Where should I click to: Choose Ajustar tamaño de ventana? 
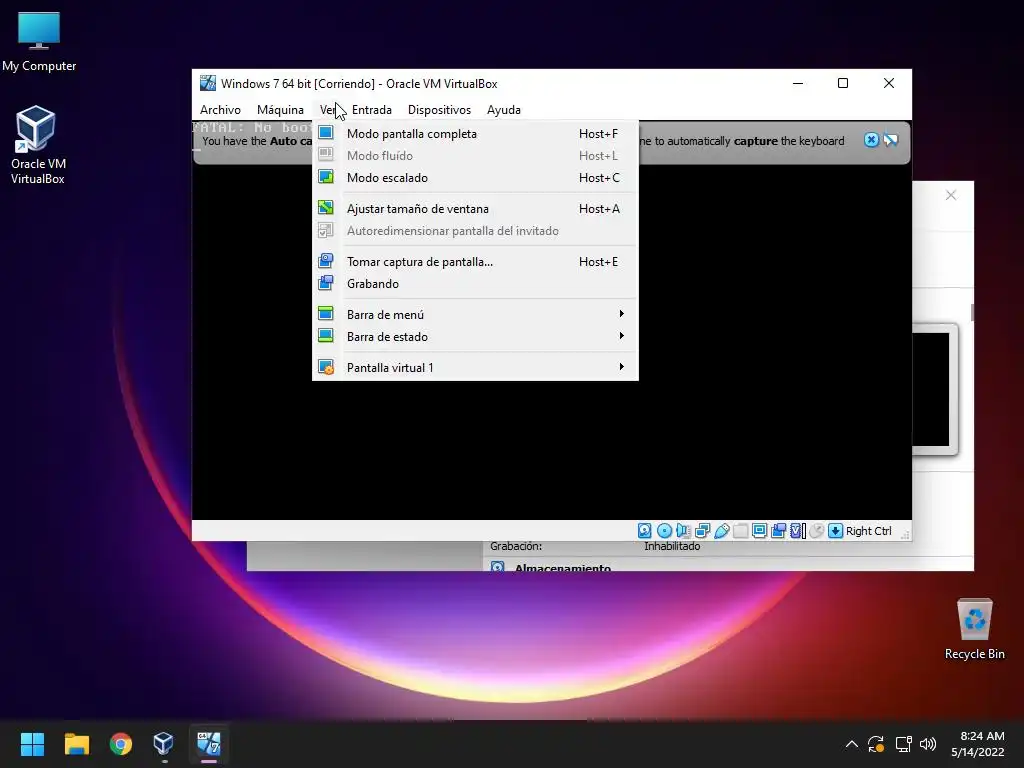[475, 208]
